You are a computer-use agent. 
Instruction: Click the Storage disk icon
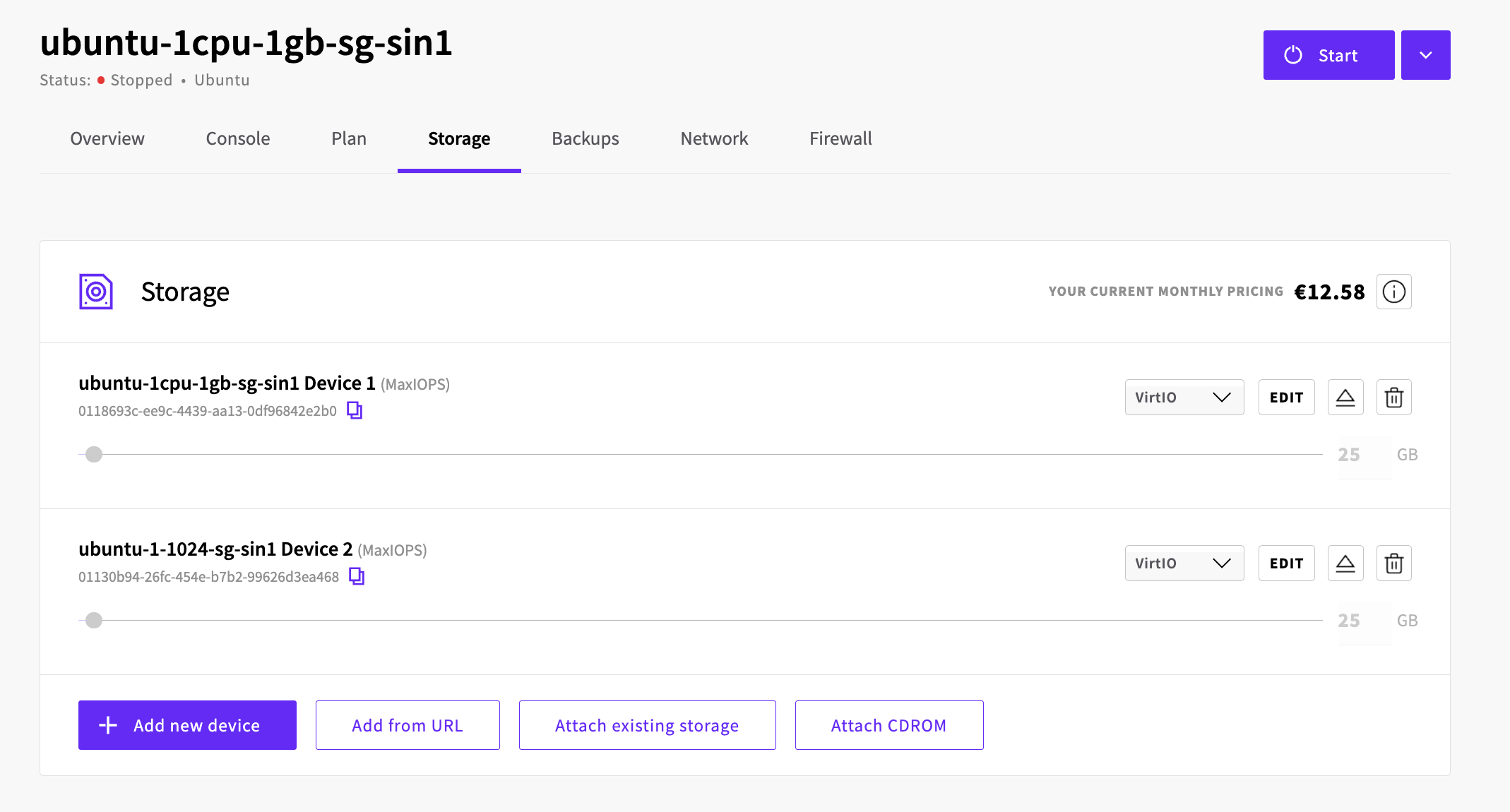[96, 292]
